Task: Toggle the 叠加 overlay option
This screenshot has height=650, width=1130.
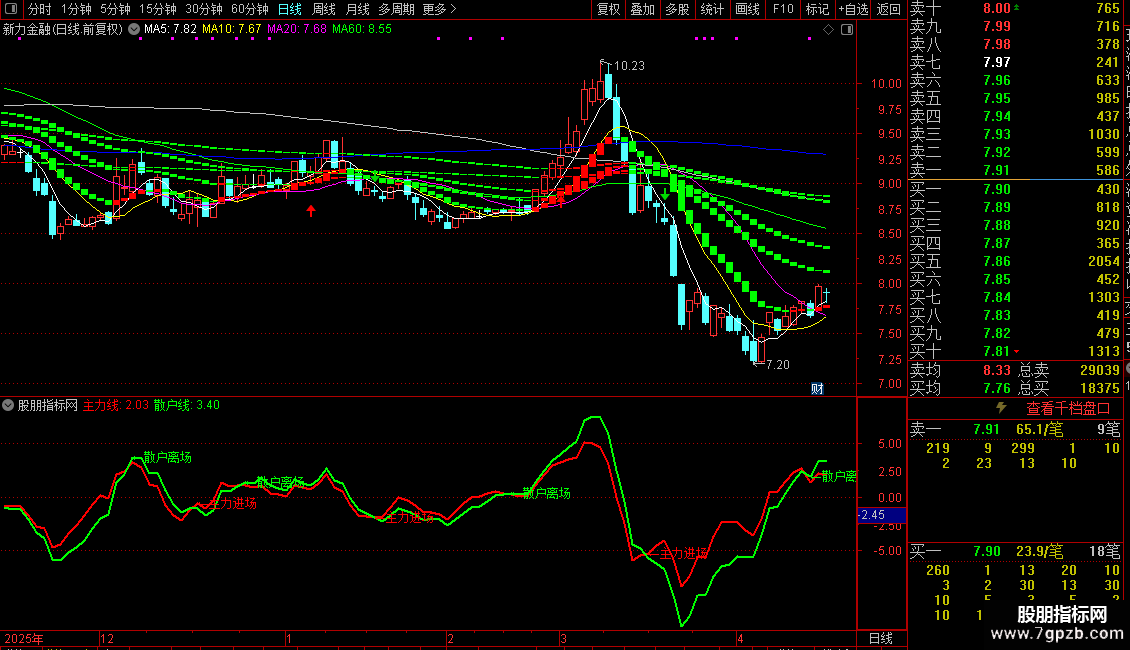Action: click(643, 9)
